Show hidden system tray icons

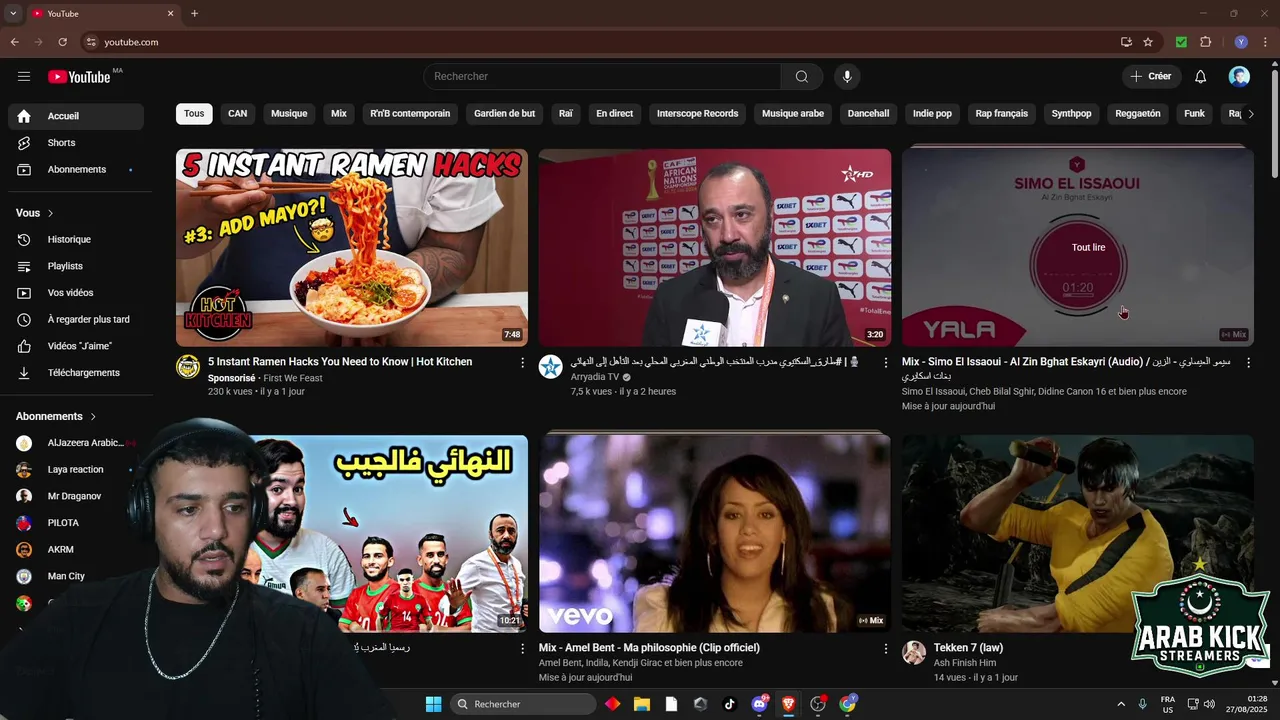pos(1120,704)
